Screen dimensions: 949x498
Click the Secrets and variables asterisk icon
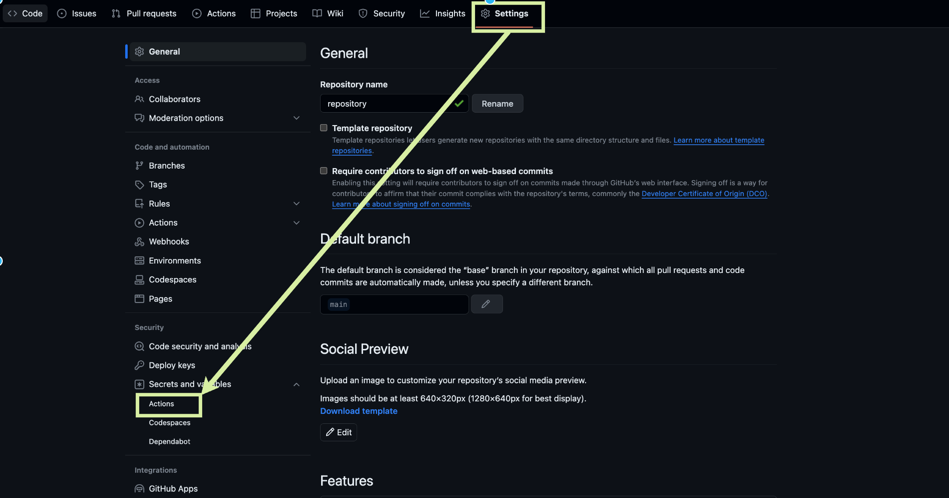tap(139, 384)
